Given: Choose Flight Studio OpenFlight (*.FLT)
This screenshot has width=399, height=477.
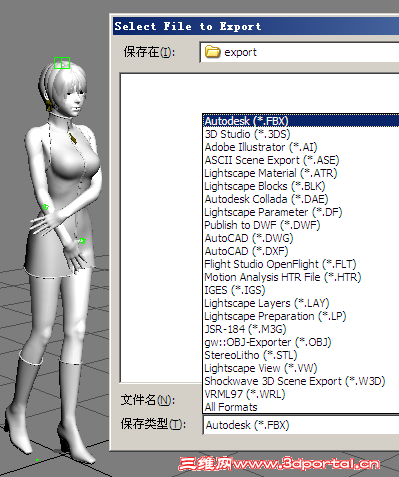Looking at the screenshot, I should pos(301,264).
